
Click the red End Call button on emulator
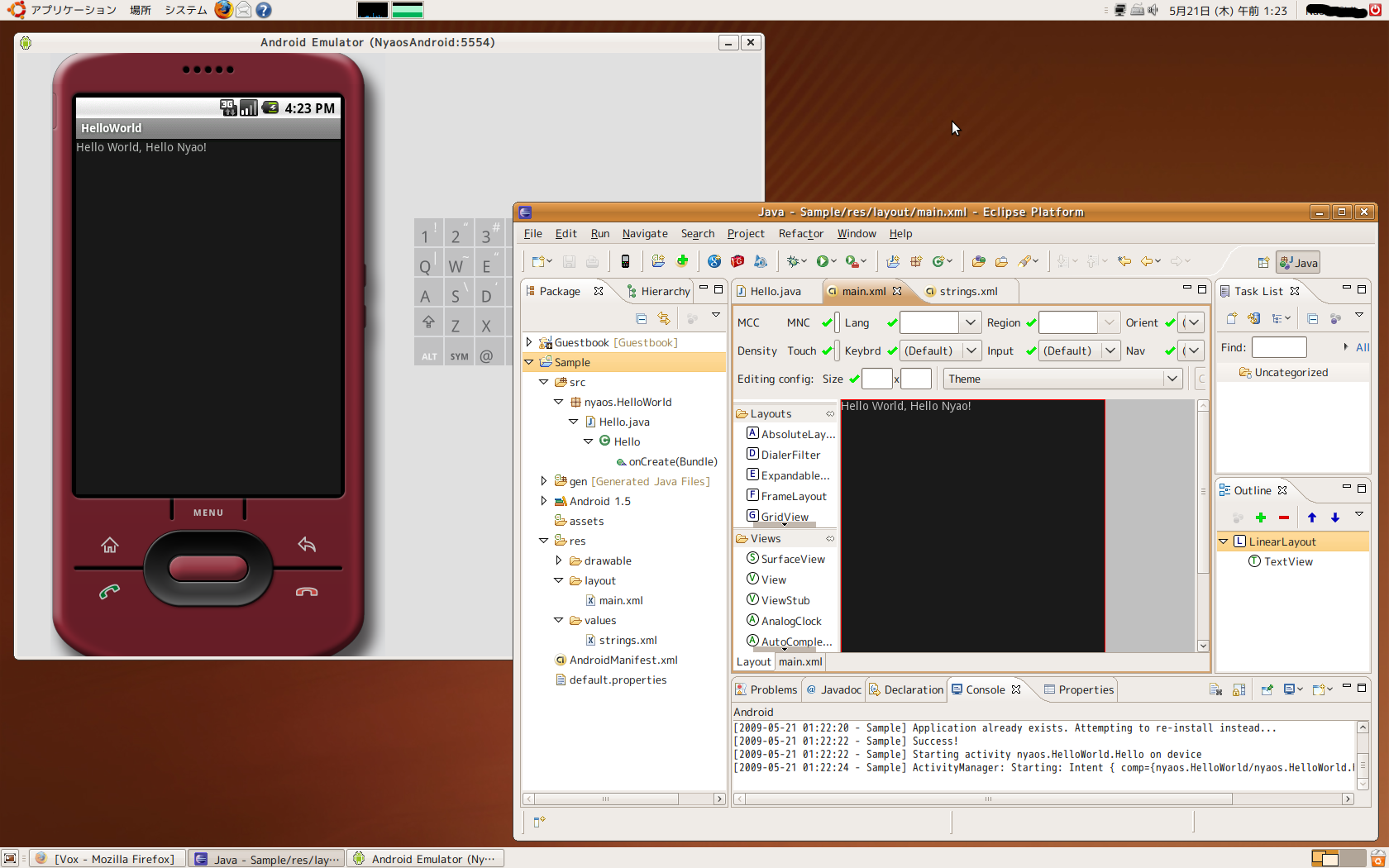(x=307, y=591)
